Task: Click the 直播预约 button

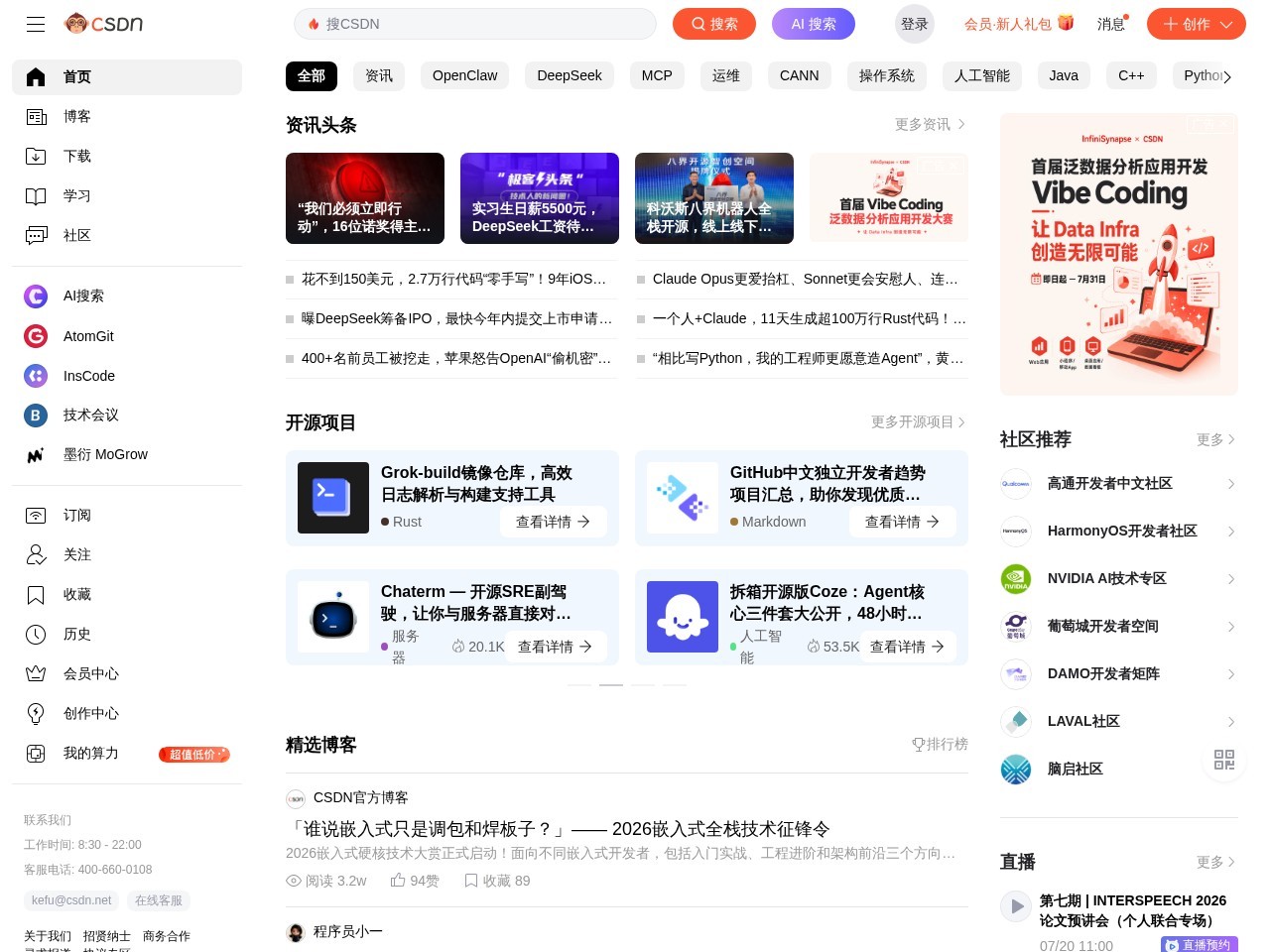Action: tap(1200, 945)
